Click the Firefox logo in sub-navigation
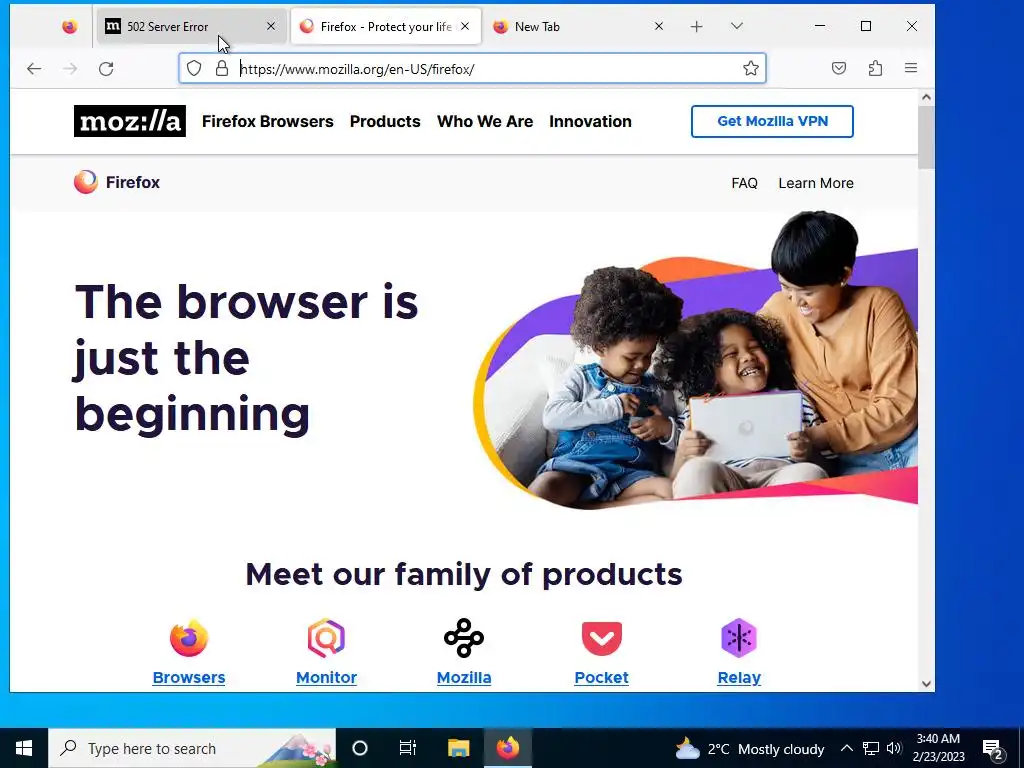The height and width of the screenshot is (768, 1024). click(x=117, y=182)
